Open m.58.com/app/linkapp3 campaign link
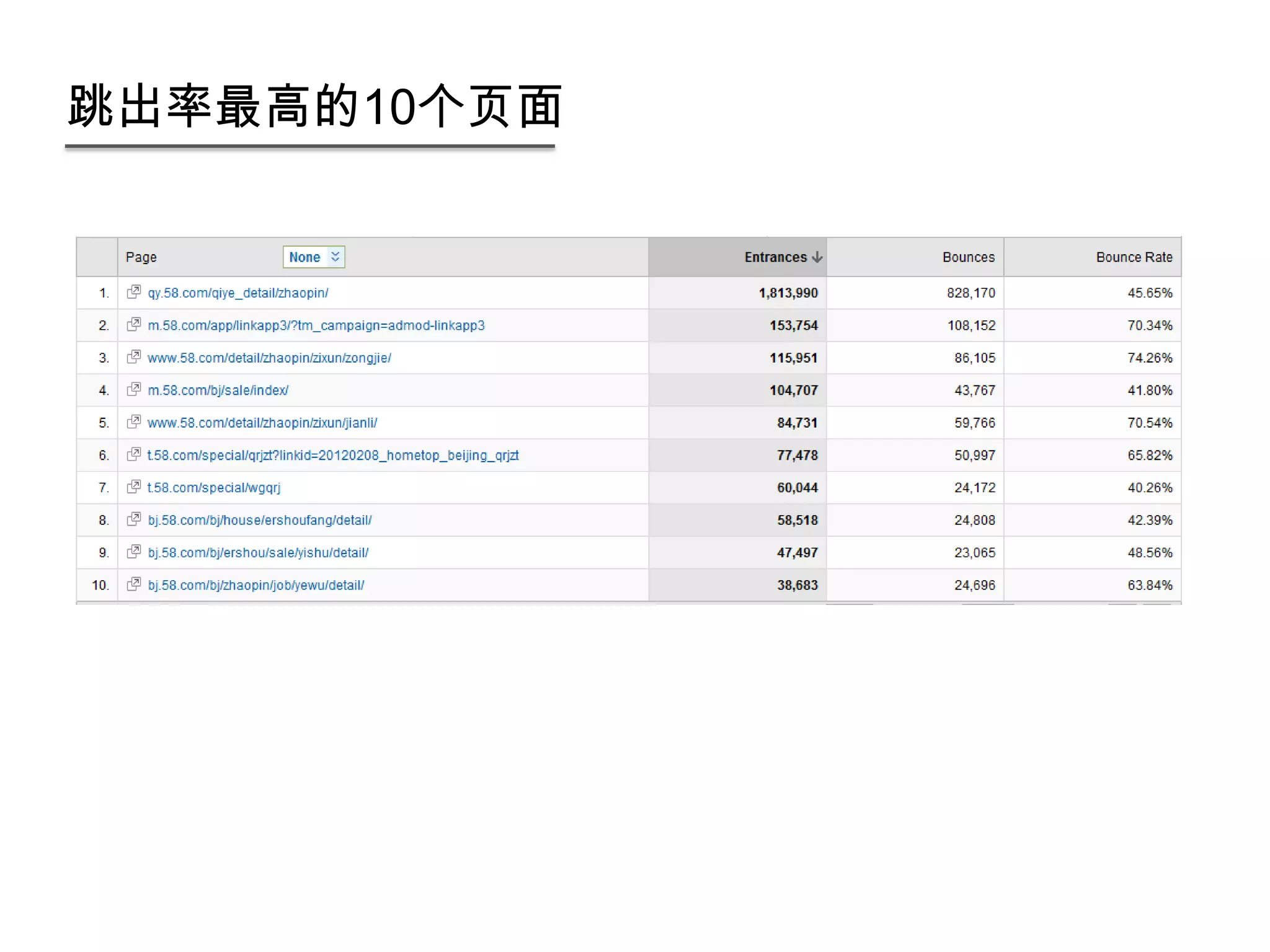The height and width of the screenshot is (952, 1270). 316,326
